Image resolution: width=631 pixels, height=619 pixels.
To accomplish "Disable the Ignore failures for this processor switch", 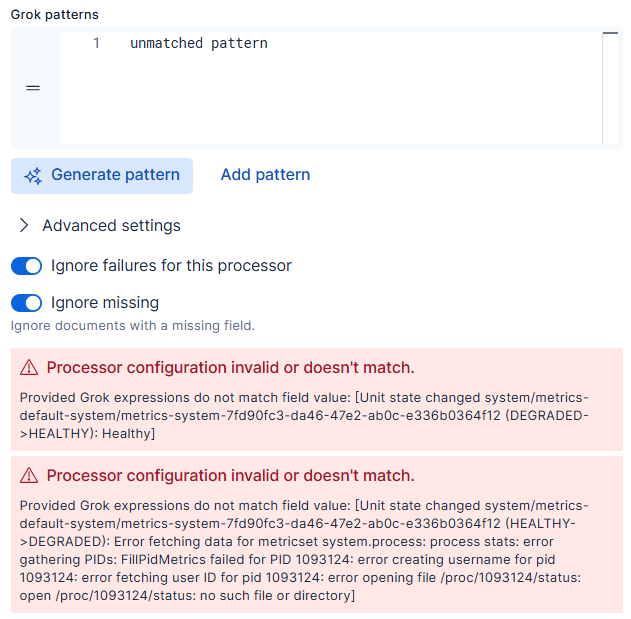I will tap(27, 266).
